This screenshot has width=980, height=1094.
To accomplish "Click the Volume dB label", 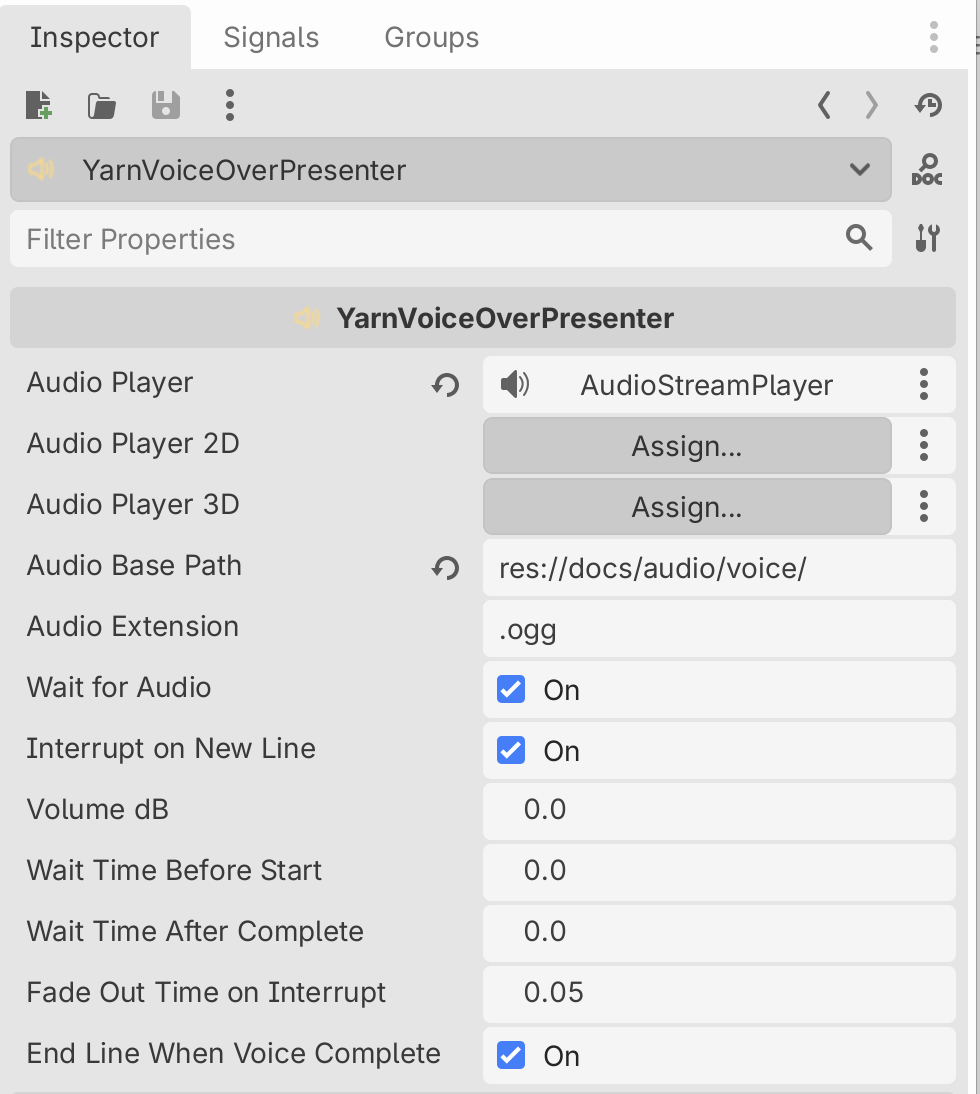I will [x=98, y=809].
